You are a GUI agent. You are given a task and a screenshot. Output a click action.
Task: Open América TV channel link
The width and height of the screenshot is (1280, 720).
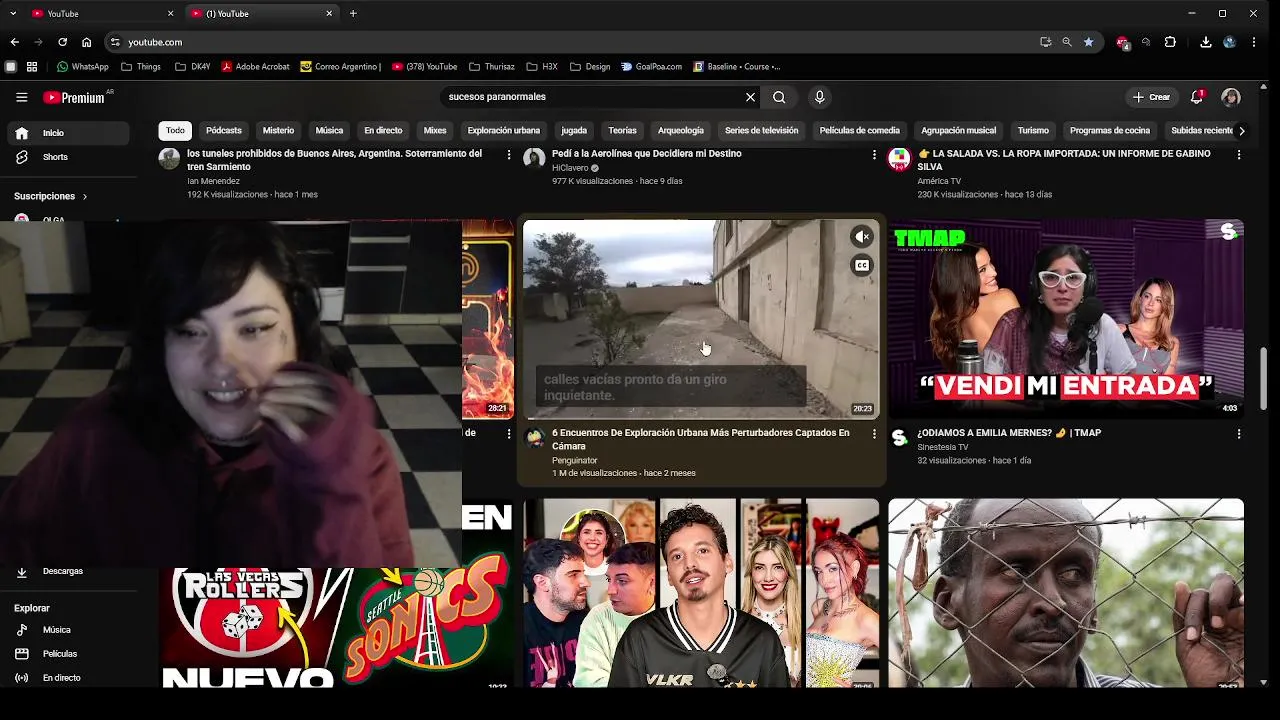pos(939,181)
